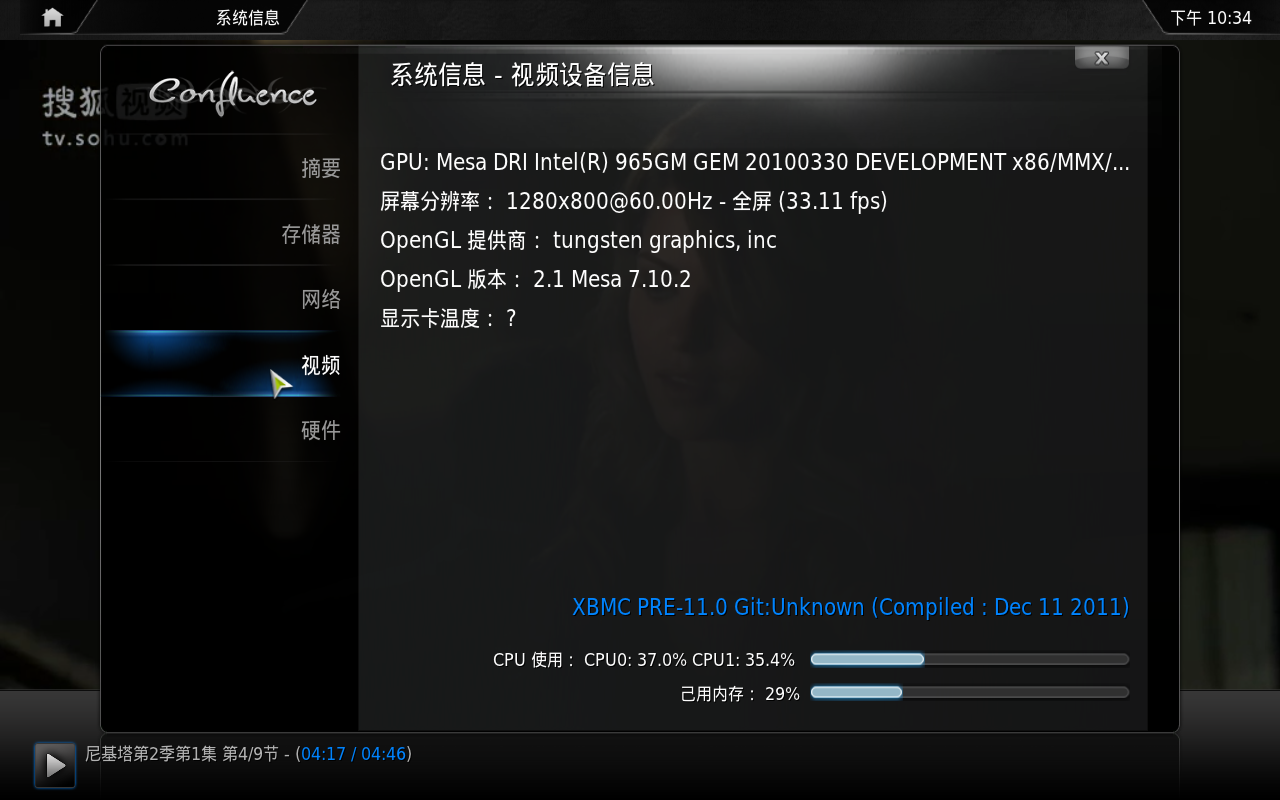Click the playback time 04:17 / 04:46
The image size is (1280, 800).
tap(354, 753)
